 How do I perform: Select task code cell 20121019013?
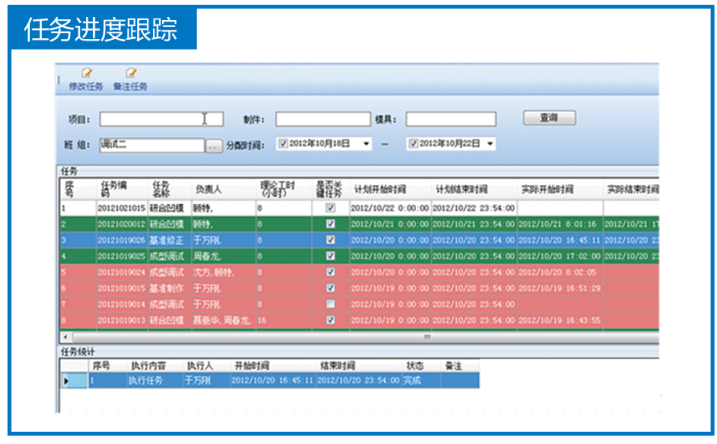coord(122,320)
